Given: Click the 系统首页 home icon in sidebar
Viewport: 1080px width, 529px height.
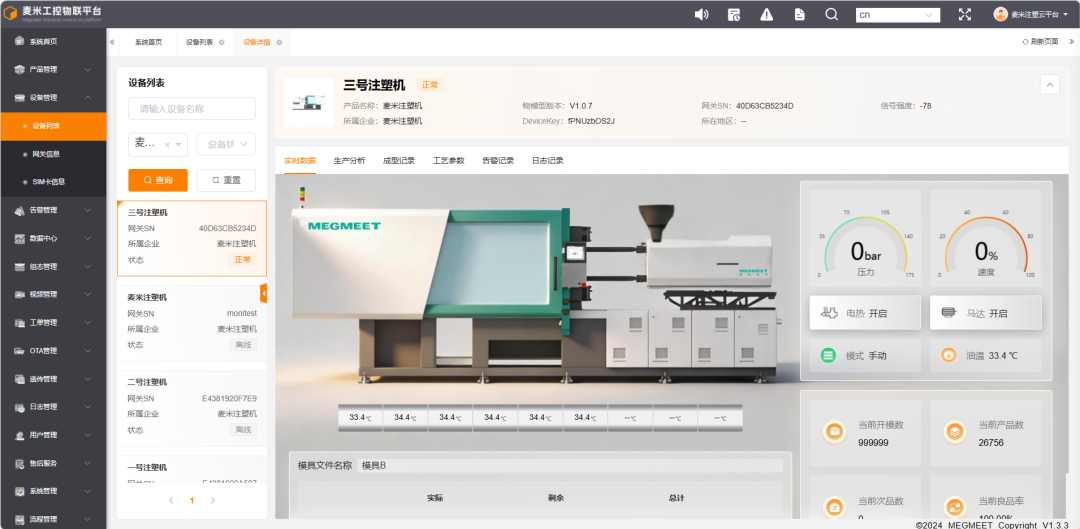Looking at the screenshot, I should 19,41.
